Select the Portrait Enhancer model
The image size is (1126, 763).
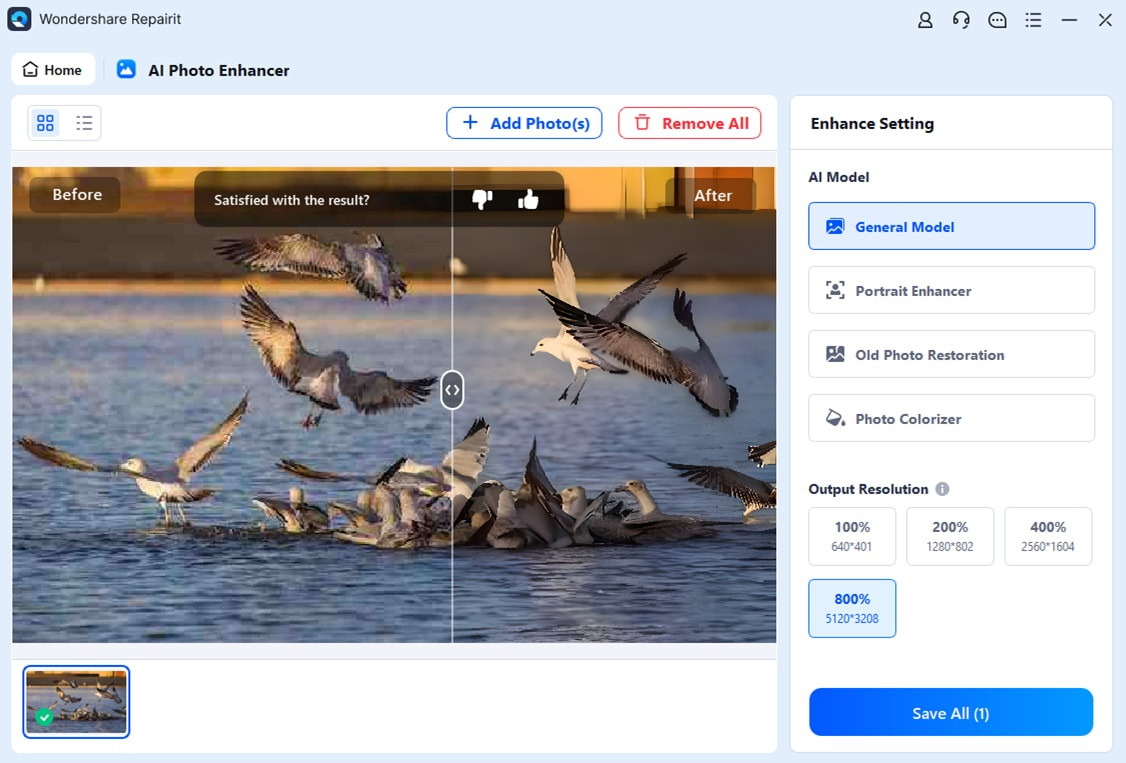pos(951,290)
